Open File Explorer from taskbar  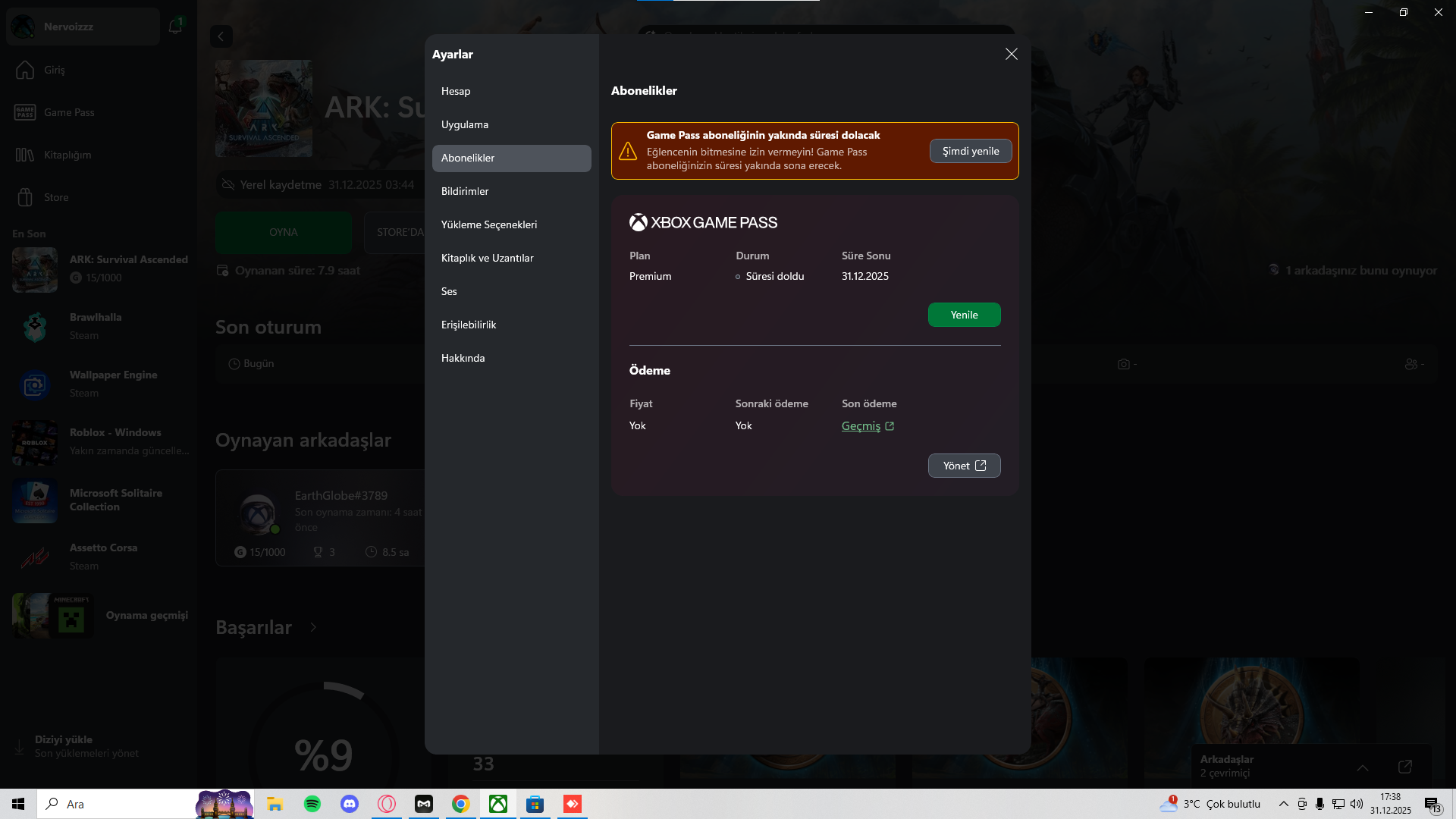pyautogui.click(x=275, y=804)
